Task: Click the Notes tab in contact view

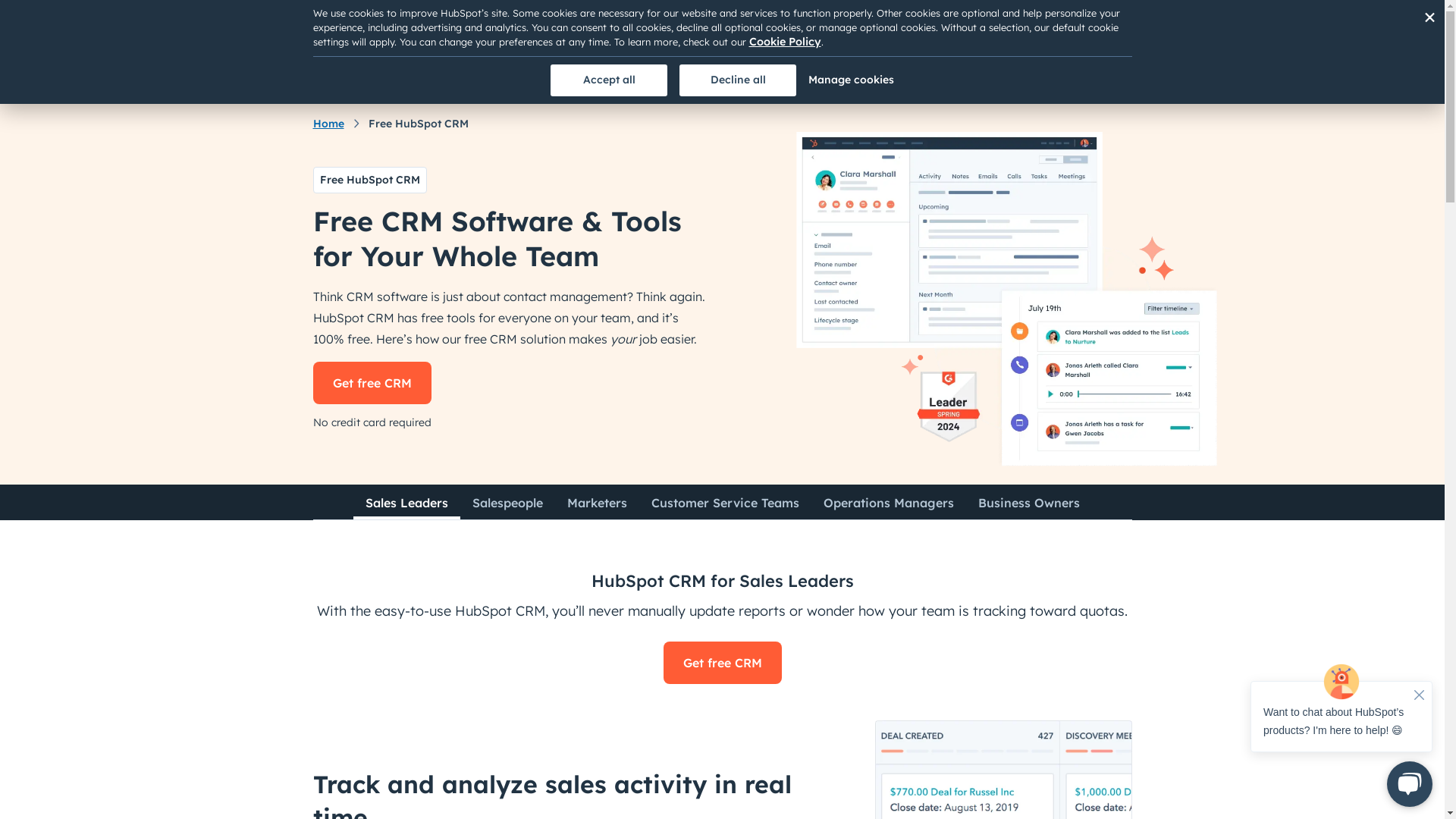Action: coord(960,177)
